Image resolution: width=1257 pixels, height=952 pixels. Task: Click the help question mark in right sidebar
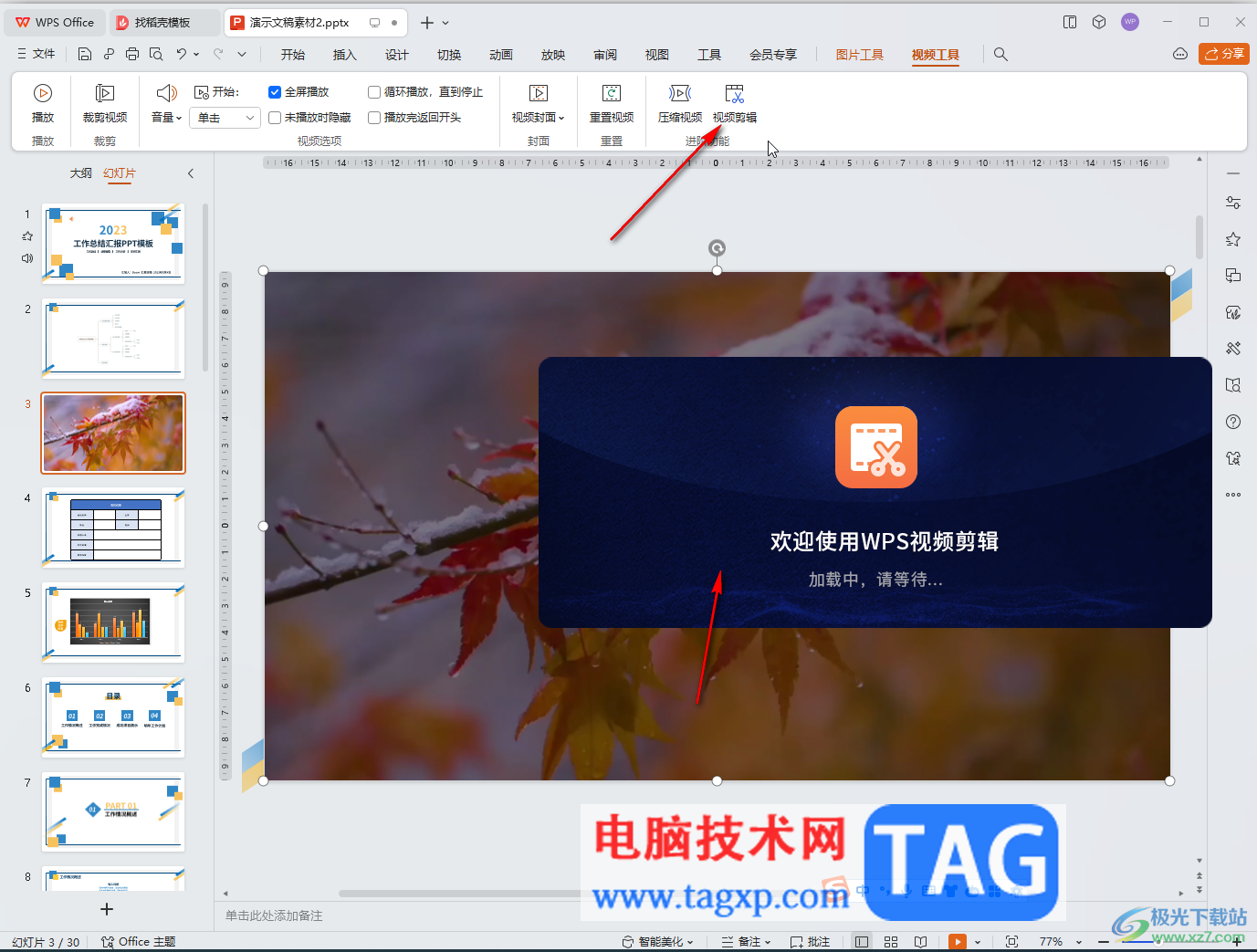pyautogui.click(x=1233, y=422)
